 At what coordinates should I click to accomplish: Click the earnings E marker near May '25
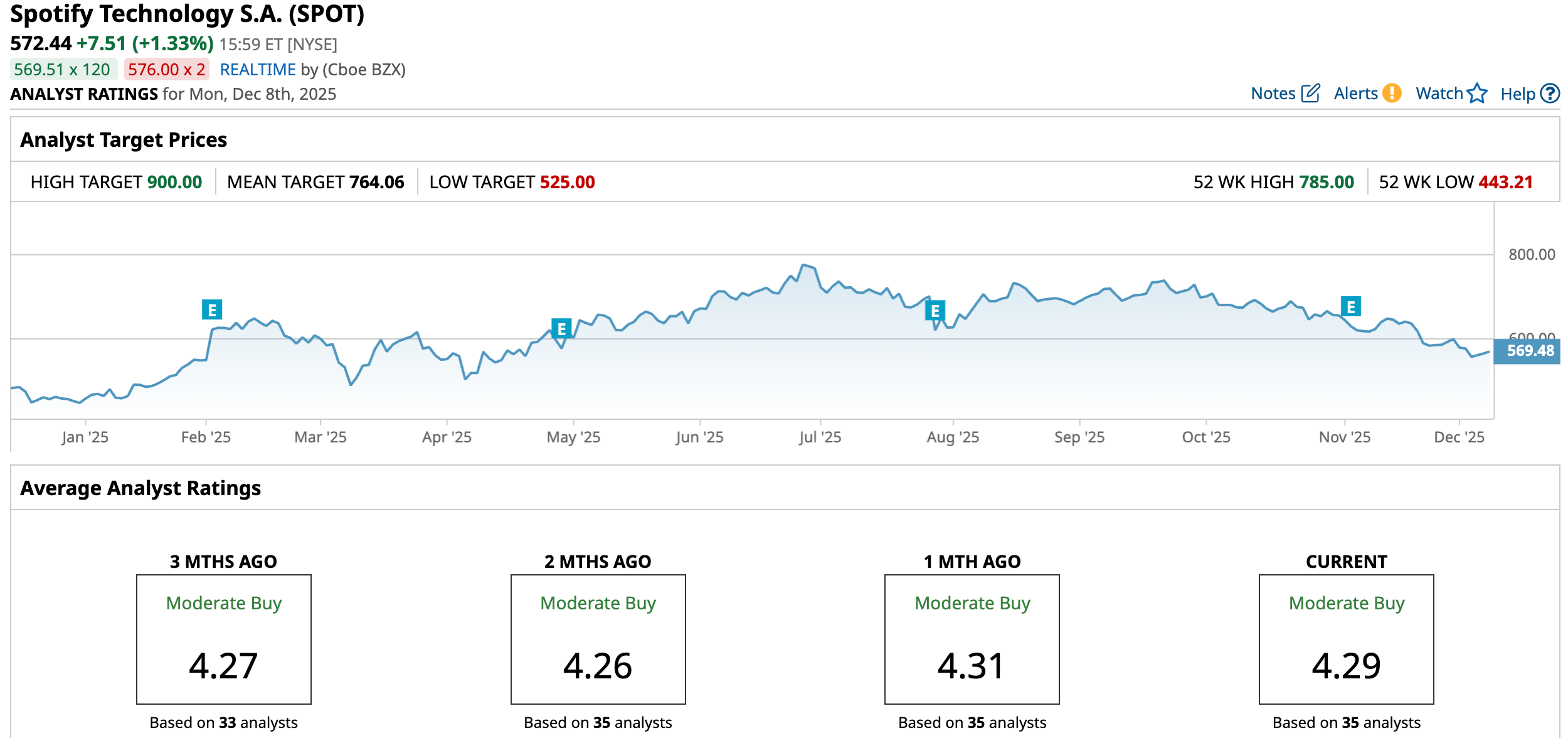[561, 328]
